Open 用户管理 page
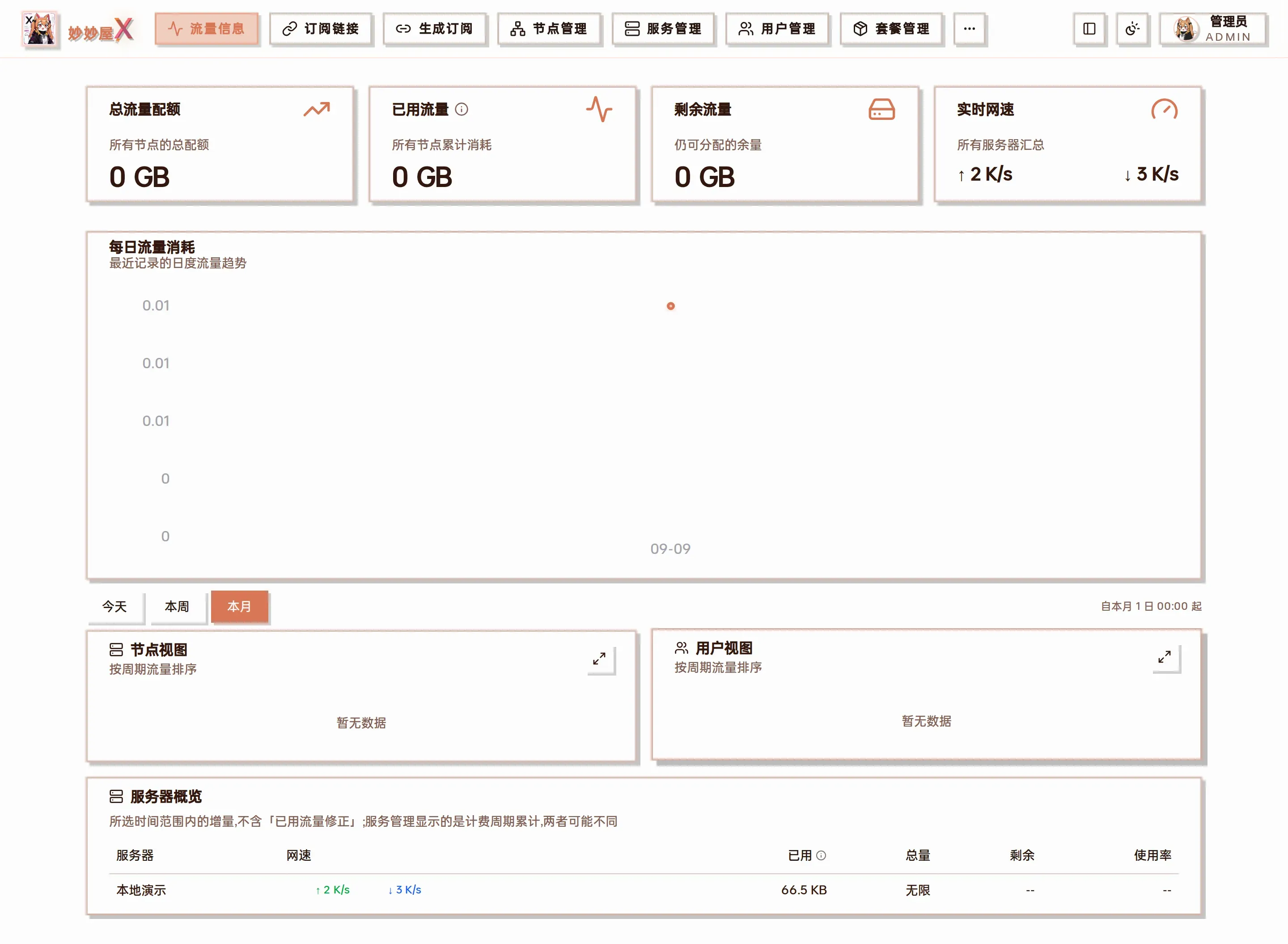Screen dimensions: 1288x944 click(777, 29)
